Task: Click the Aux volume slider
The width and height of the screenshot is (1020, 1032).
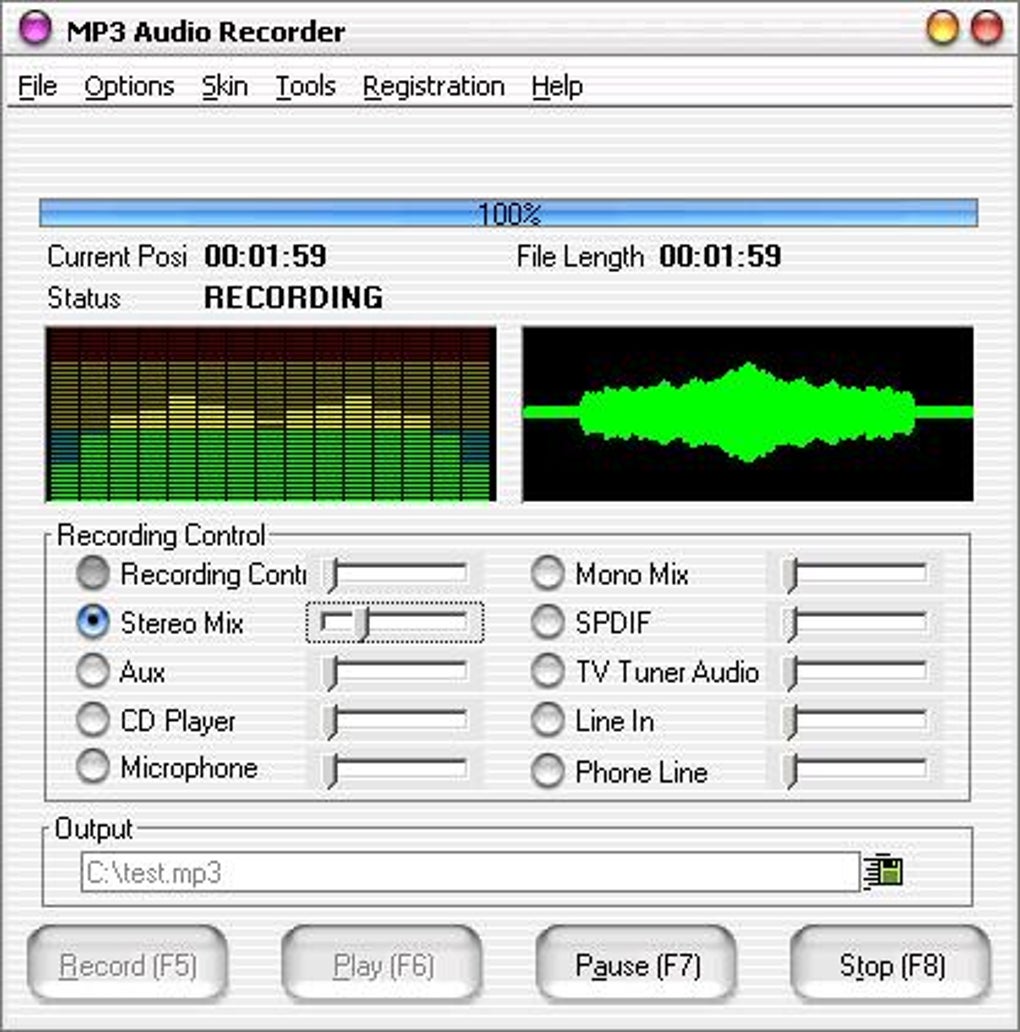Action: pos(395,672)
